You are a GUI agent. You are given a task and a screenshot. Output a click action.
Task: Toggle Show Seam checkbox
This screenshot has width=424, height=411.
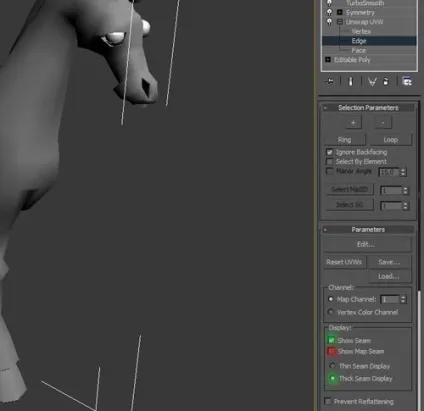click(x=331, y=340)
